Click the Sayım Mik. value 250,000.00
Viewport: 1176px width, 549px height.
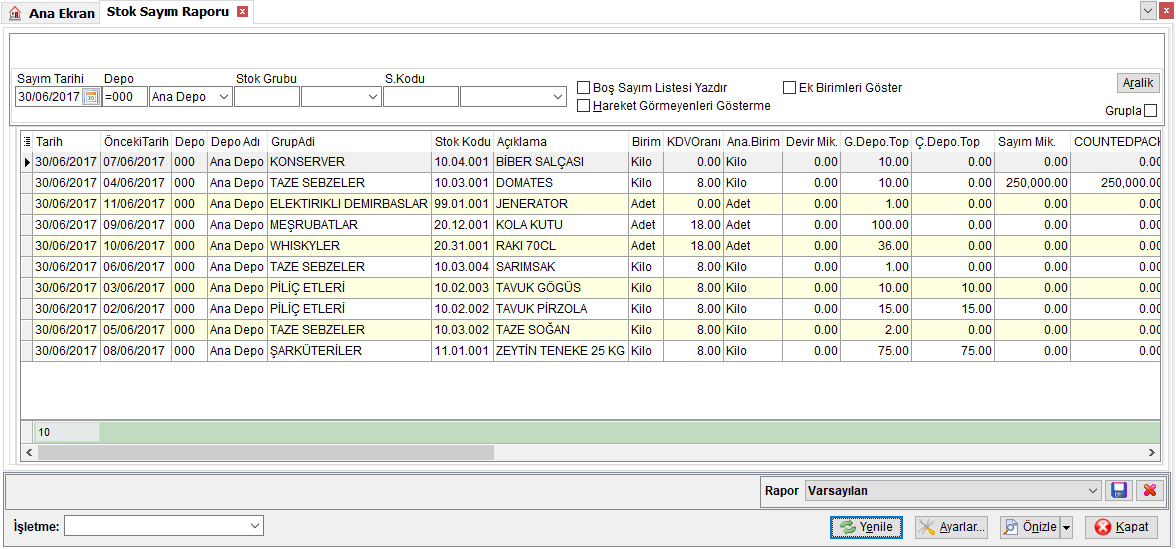tap(1033, 183)
